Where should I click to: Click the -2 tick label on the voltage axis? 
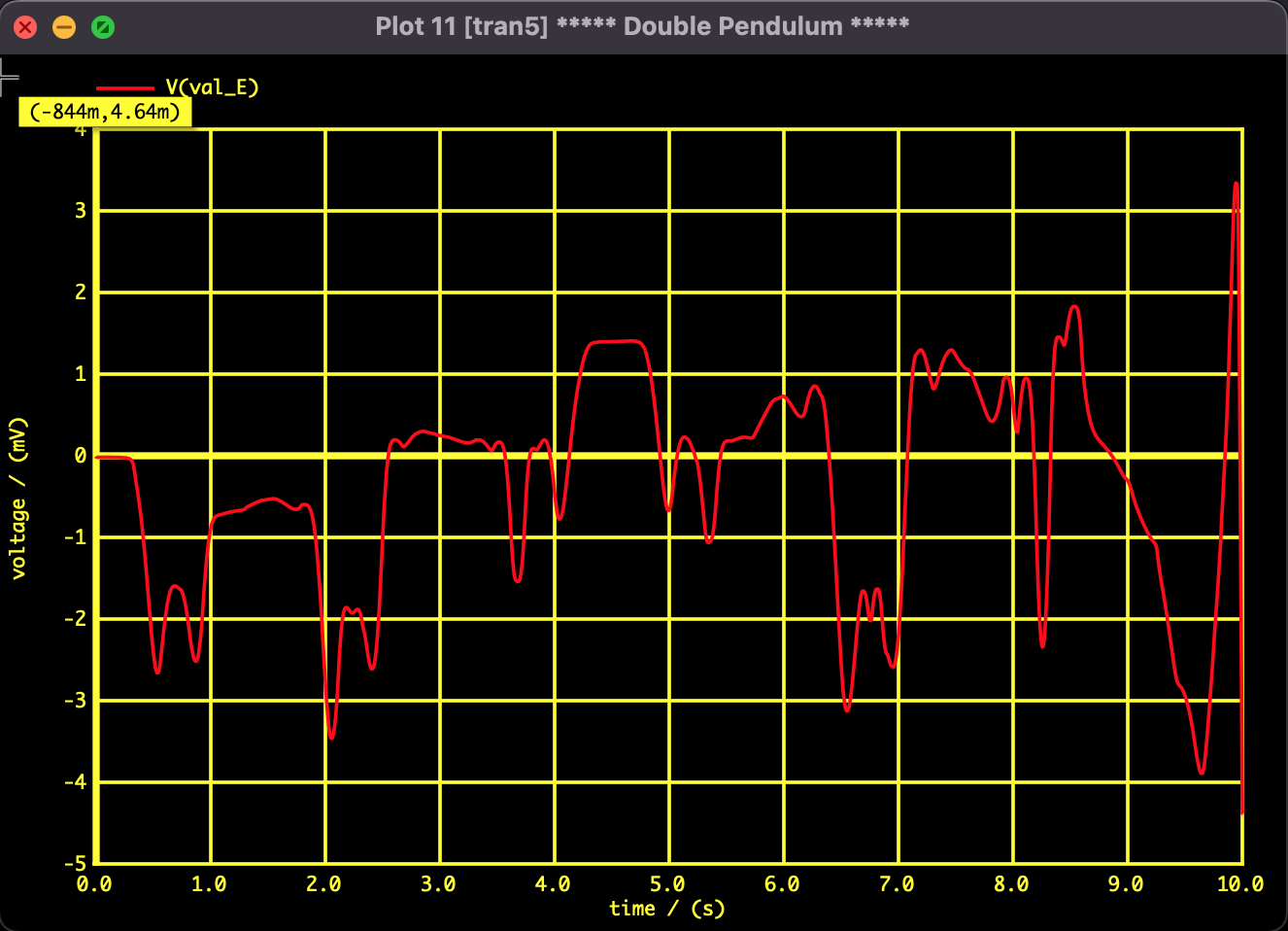75,619
